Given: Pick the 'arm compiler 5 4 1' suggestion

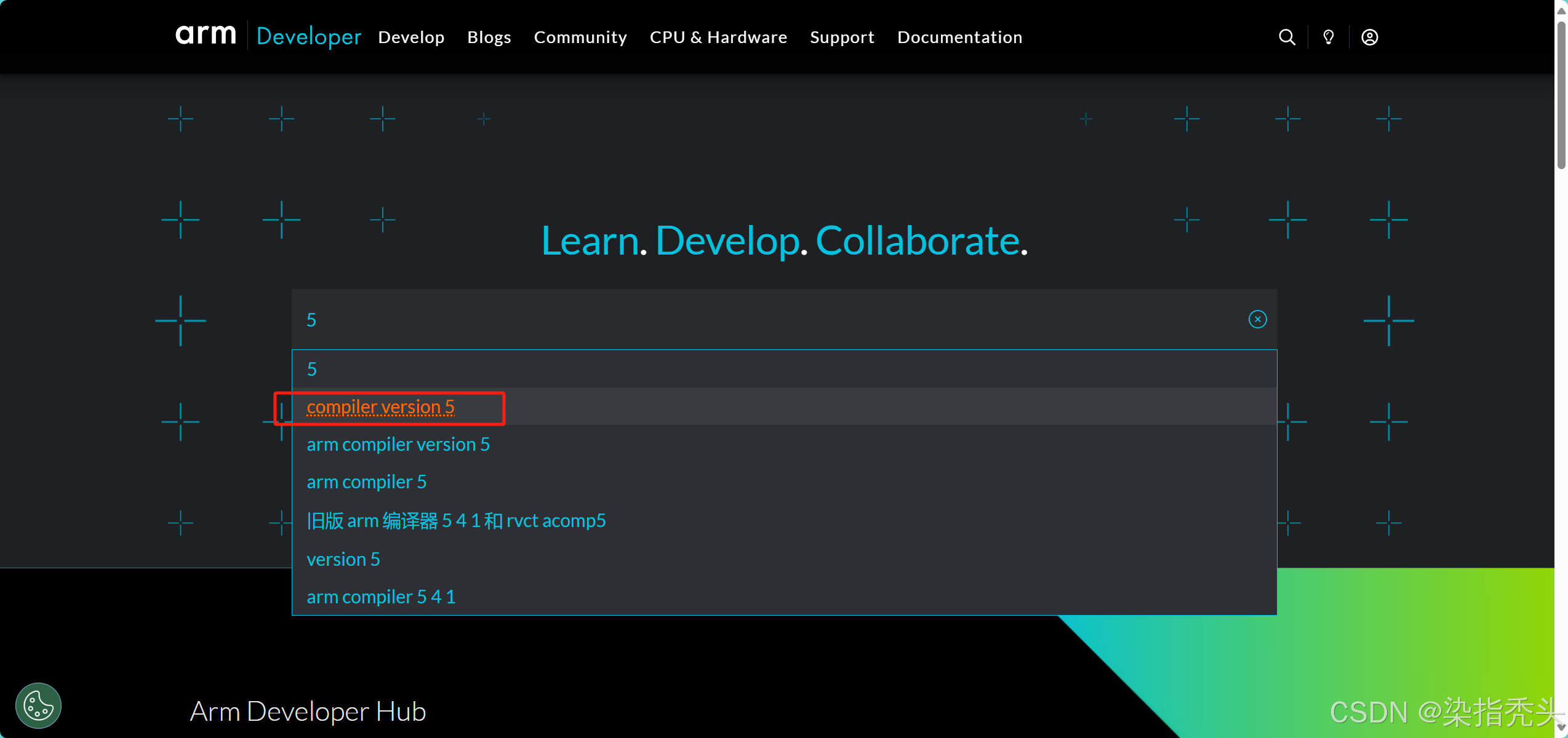Looking at the screenshot, I should 381,597.
